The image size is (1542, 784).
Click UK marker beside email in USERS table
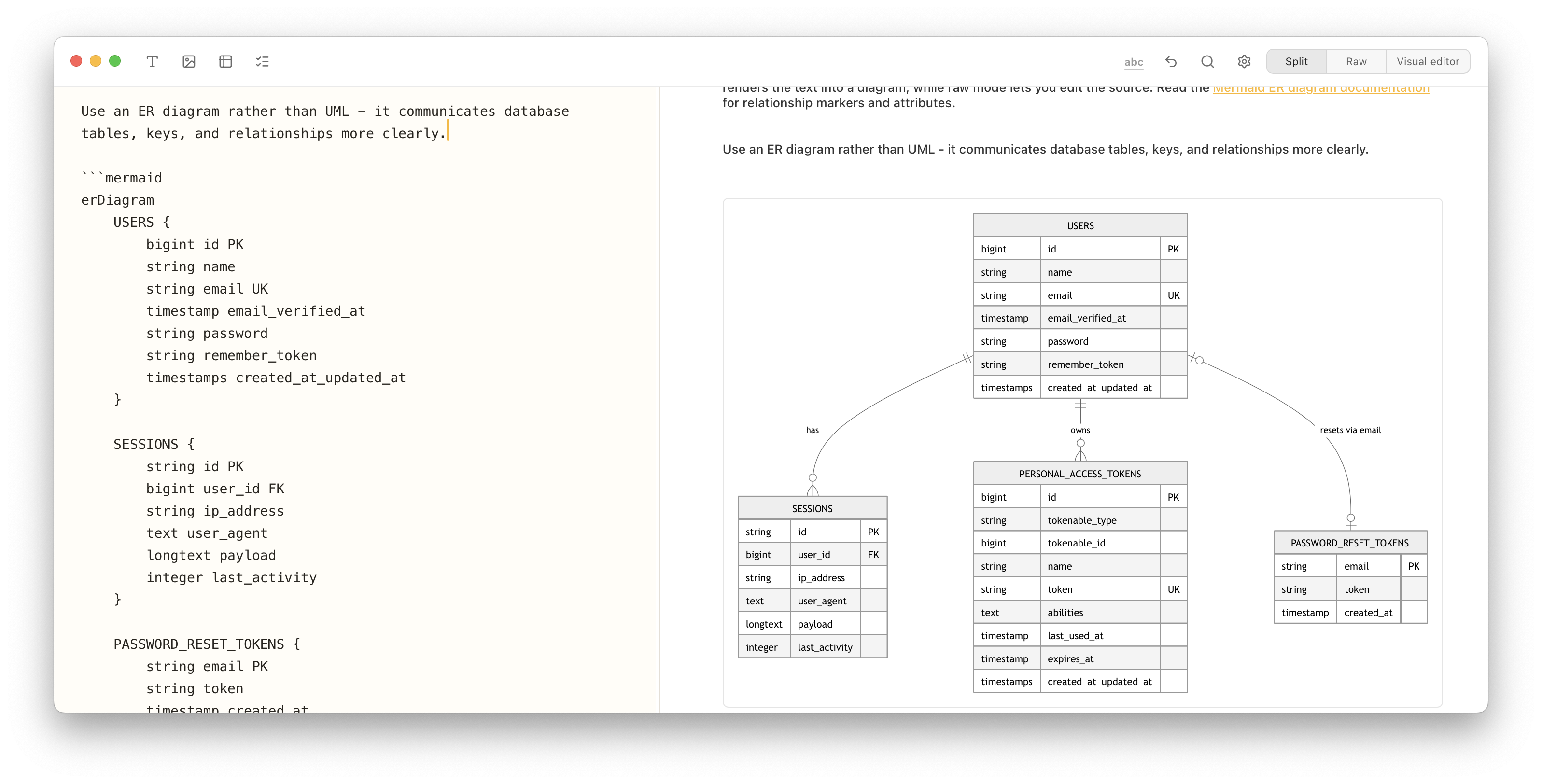coord(1173,295)
